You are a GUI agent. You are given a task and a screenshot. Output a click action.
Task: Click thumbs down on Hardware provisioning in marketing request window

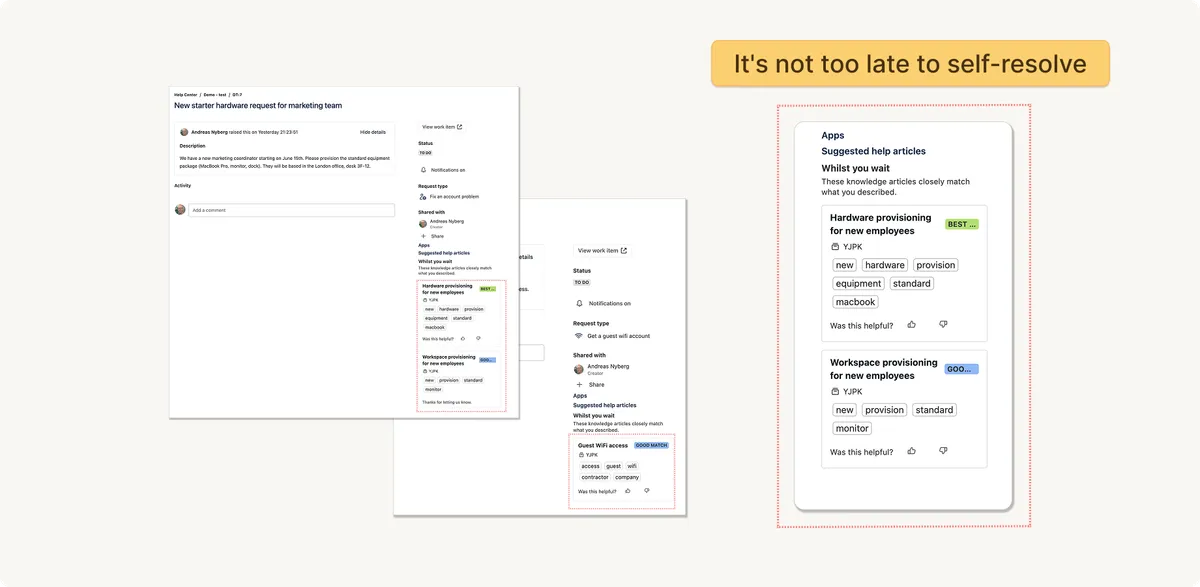pos(478,339)
